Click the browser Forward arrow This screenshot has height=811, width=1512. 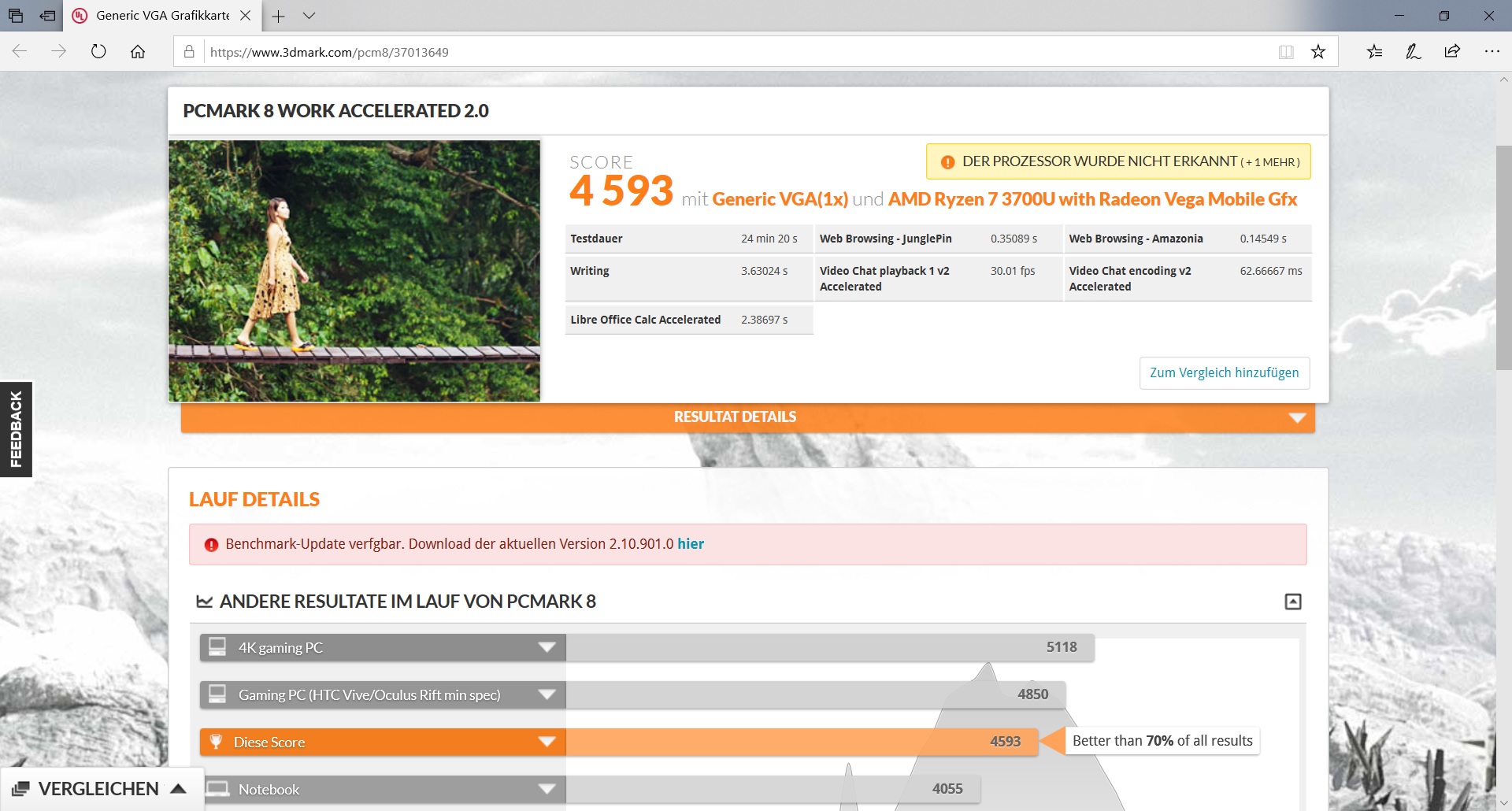[x=59, y=52]
